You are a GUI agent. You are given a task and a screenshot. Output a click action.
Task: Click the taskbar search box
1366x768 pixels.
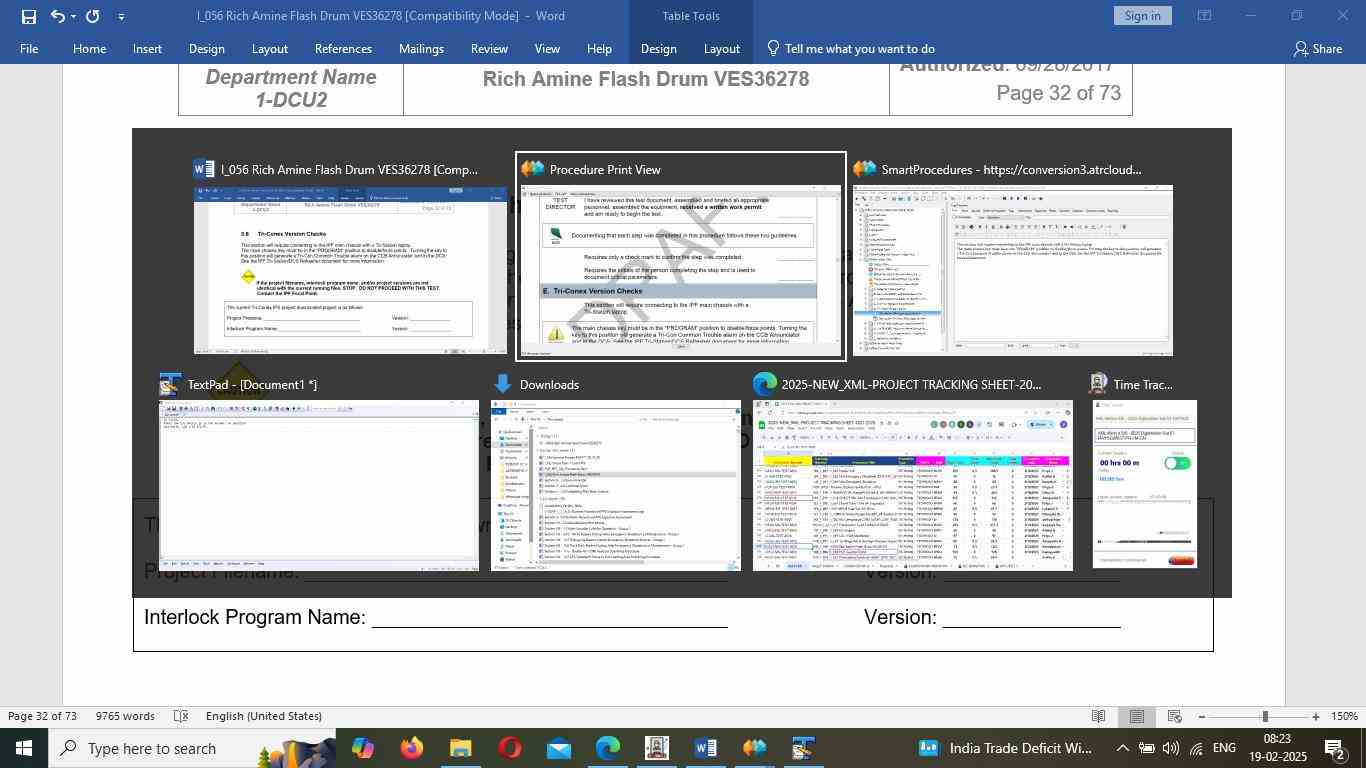[192, 748]
